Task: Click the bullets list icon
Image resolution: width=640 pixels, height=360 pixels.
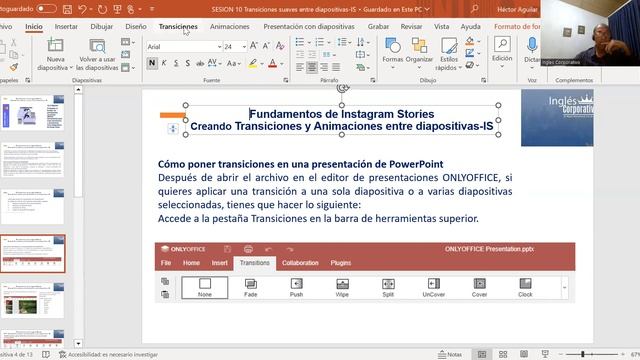Action: coord(300,42)
